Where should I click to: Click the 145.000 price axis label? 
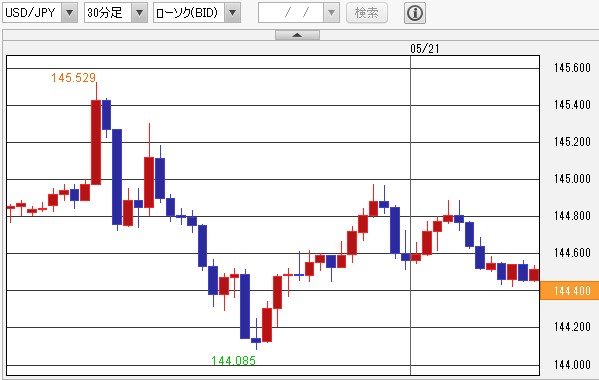pyautogui.click(x=572, y=179)
